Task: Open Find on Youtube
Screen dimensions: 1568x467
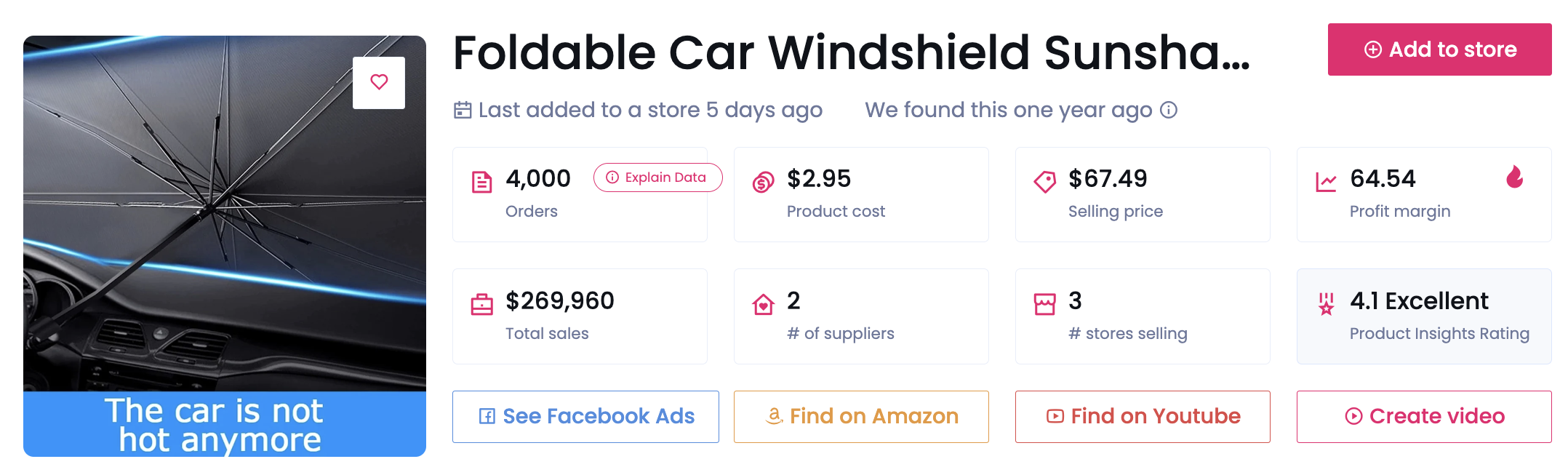Action: [1143, 417]
